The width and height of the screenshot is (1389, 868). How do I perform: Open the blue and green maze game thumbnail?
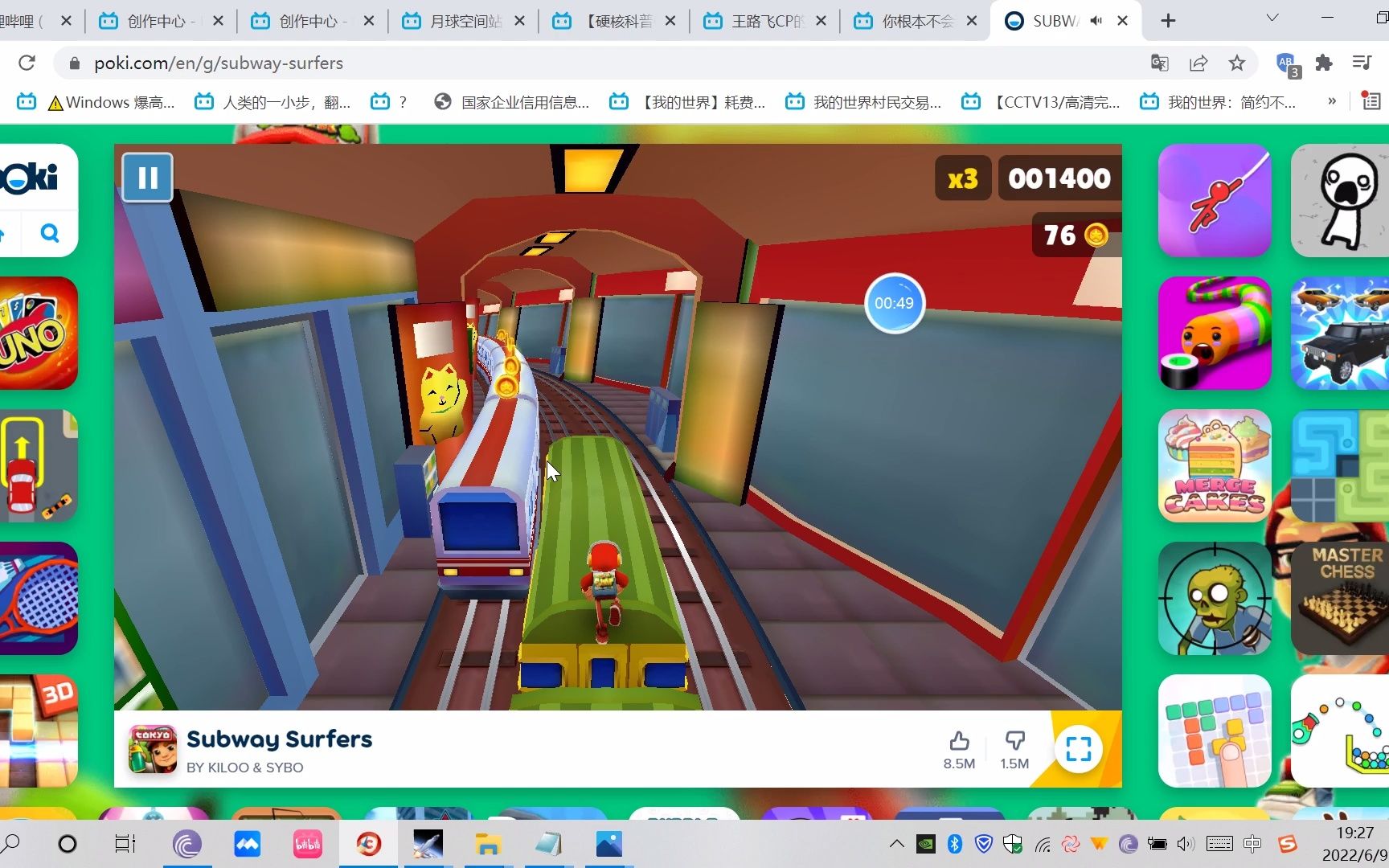pyautogui.click(x=1340, y=465)
